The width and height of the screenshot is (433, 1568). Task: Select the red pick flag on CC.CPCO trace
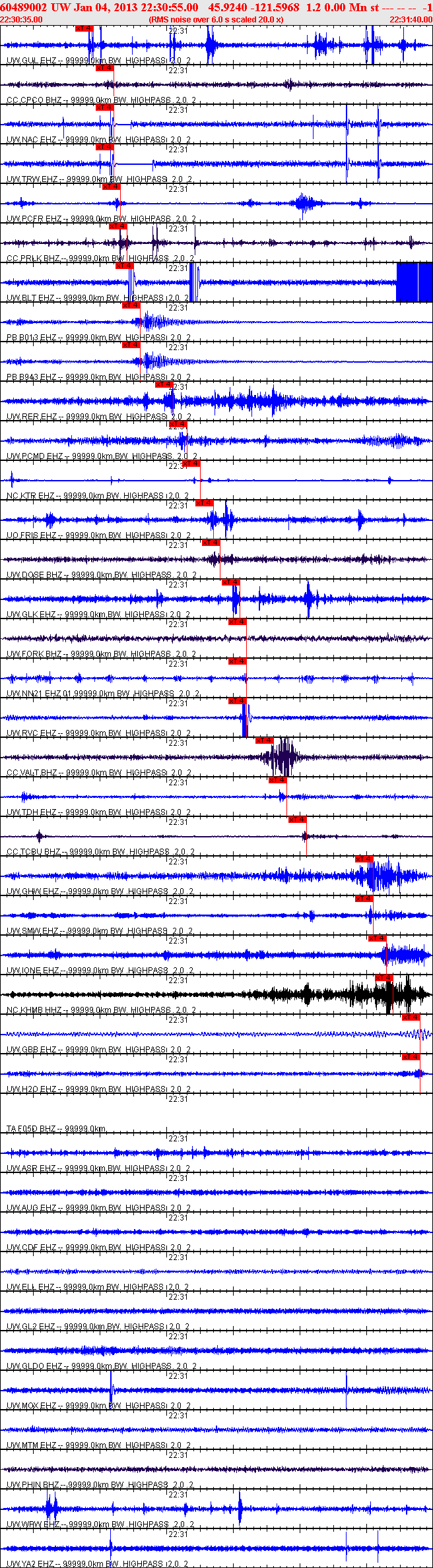pos(105,68)
